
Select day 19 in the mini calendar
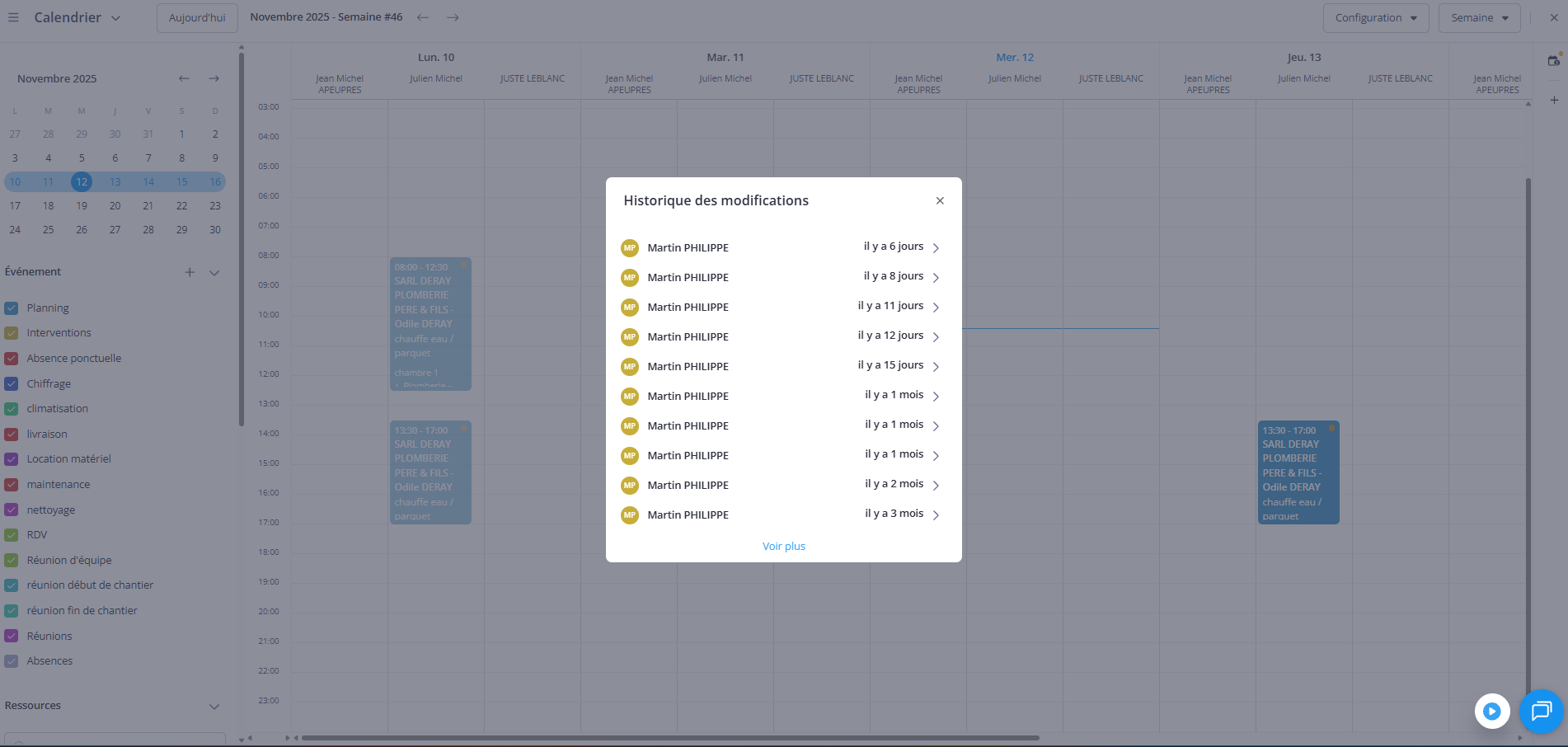(82, 206)
